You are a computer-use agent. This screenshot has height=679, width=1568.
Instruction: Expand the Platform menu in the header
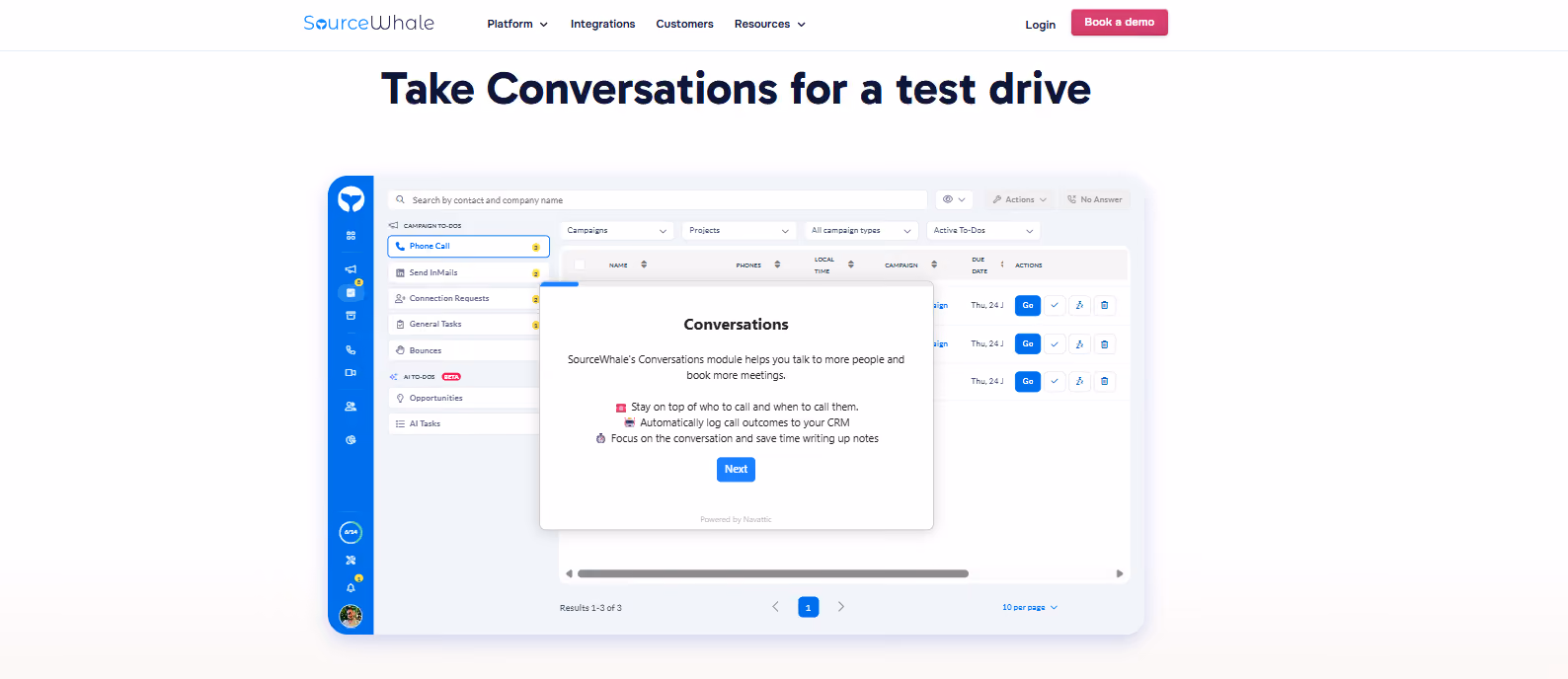(517, 24)
